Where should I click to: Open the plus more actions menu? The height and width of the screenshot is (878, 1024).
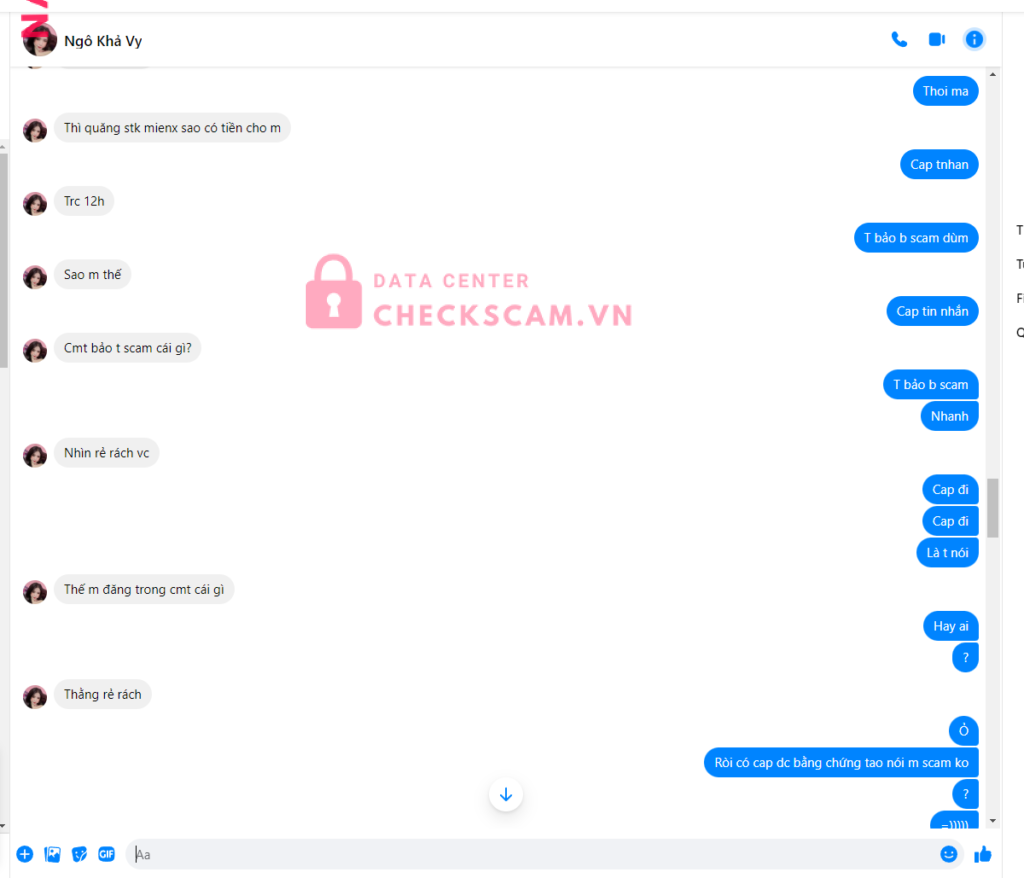coord(25,854)
